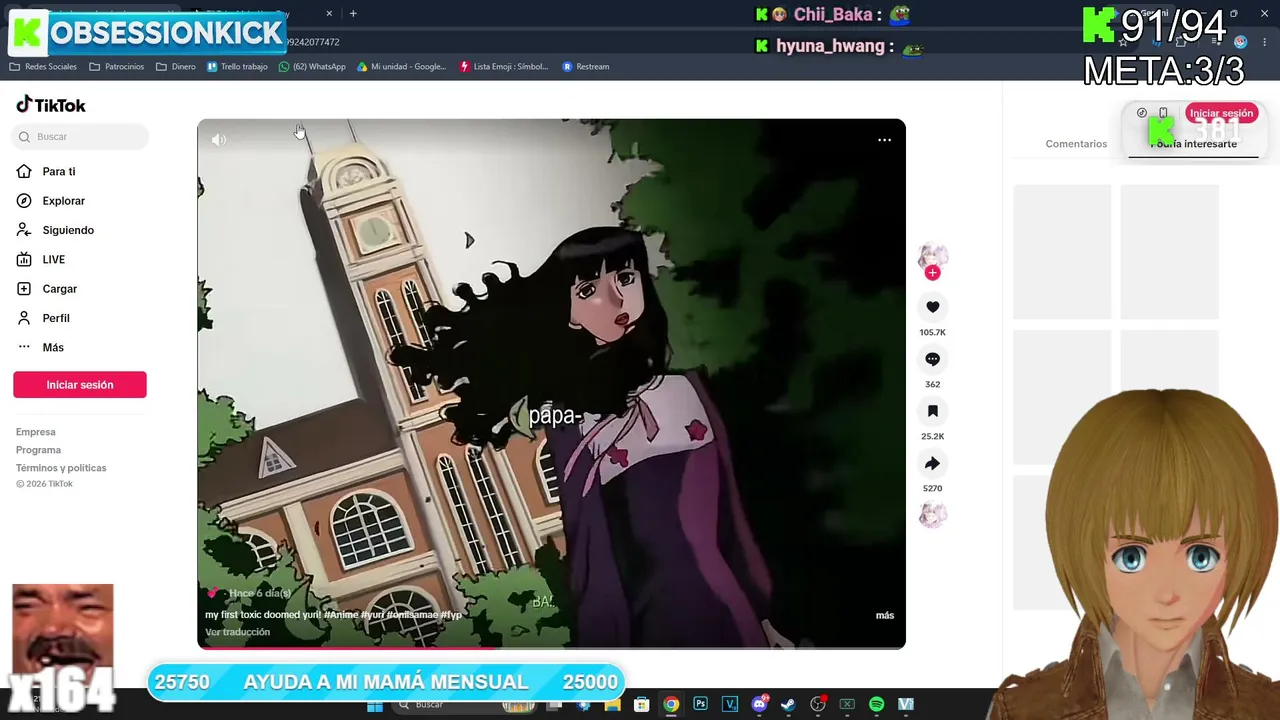
Task: Open comments via the speech bubble icon
Action: (932, 359)
